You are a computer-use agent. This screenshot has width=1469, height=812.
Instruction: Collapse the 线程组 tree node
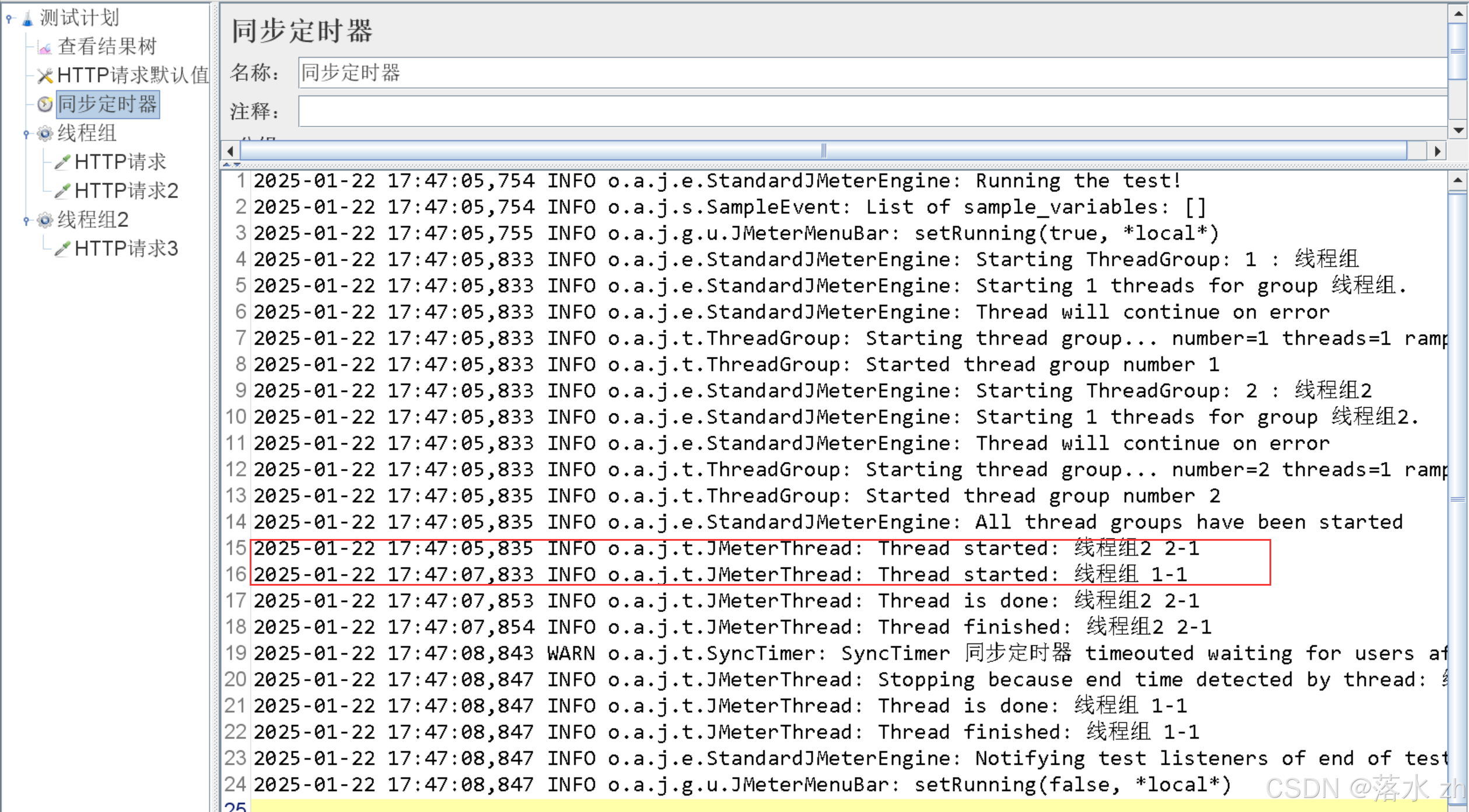[26, 134]
